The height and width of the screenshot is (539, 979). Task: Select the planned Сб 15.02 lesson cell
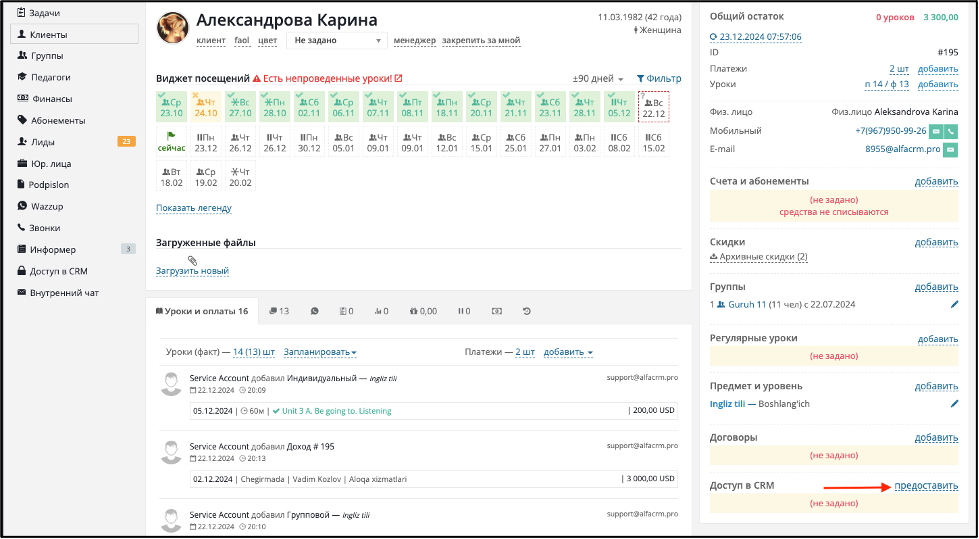point(654,141)
